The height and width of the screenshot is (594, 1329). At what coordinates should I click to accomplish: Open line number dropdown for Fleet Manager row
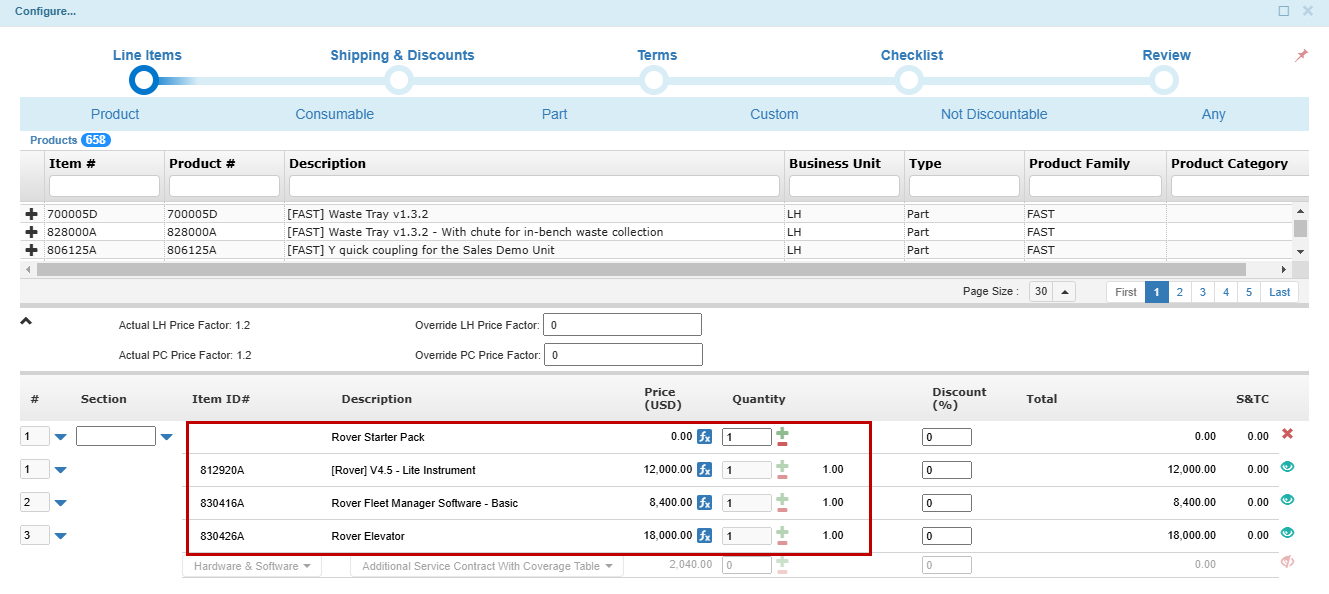pyautogui.click(x=60, y=503)
